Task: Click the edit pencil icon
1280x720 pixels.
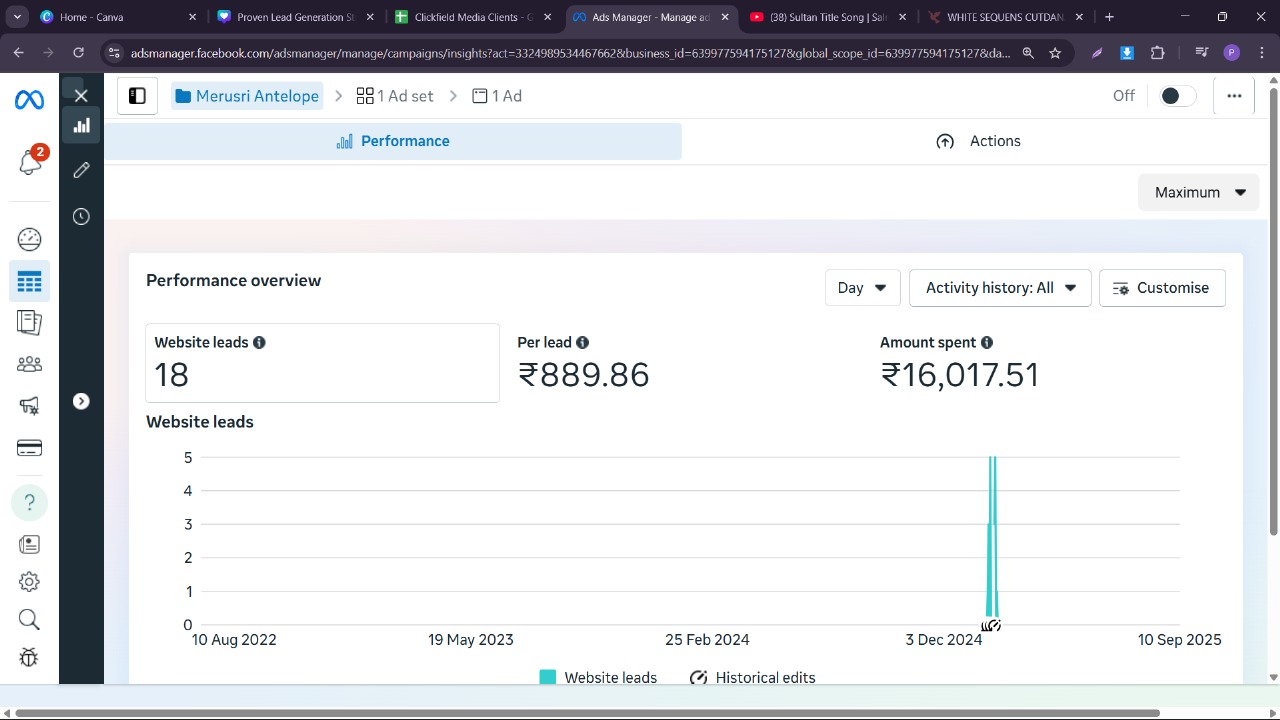Action: pos(81,170)
